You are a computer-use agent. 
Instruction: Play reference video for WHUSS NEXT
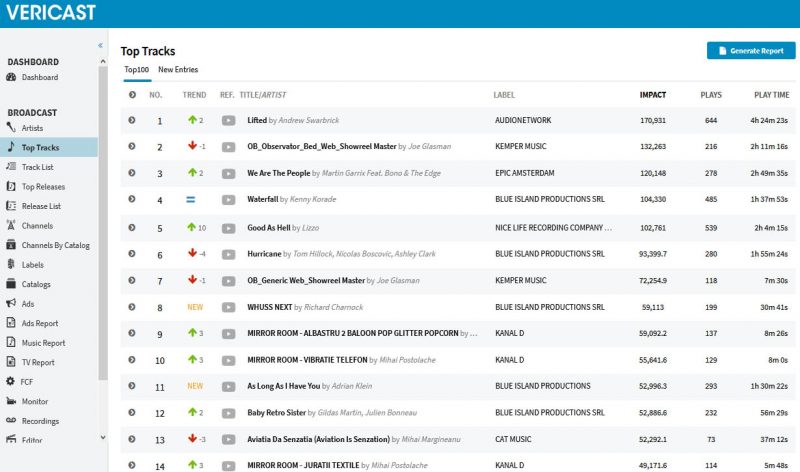click(x=229, y=307)
